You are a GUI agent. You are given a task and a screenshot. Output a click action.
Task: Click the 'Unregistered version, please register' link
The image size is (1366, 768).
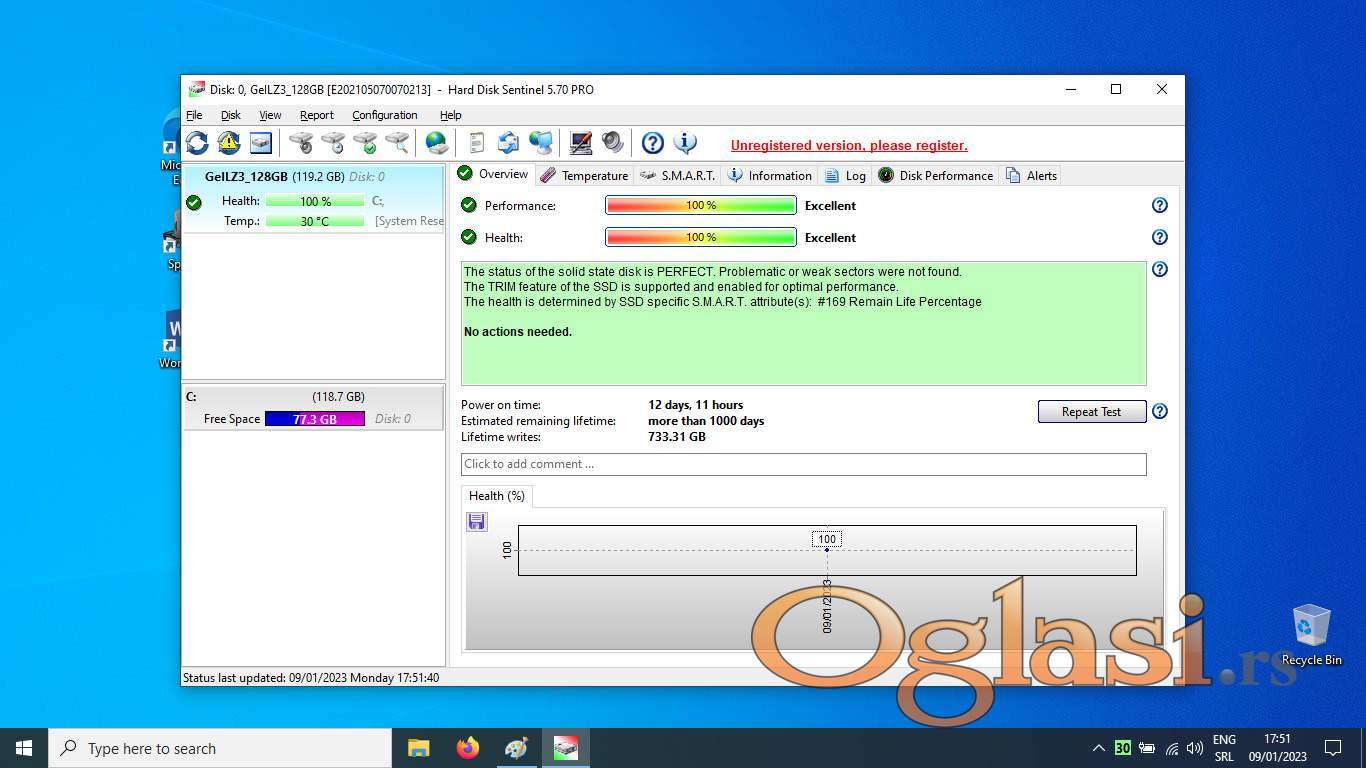pyautogui.click(x=849, y=145)
